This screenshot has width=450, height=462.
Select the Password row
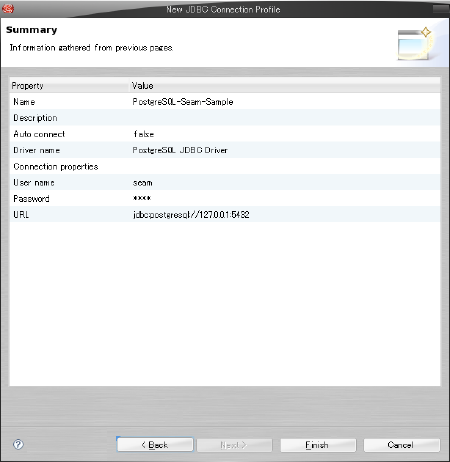pos(225,198)
